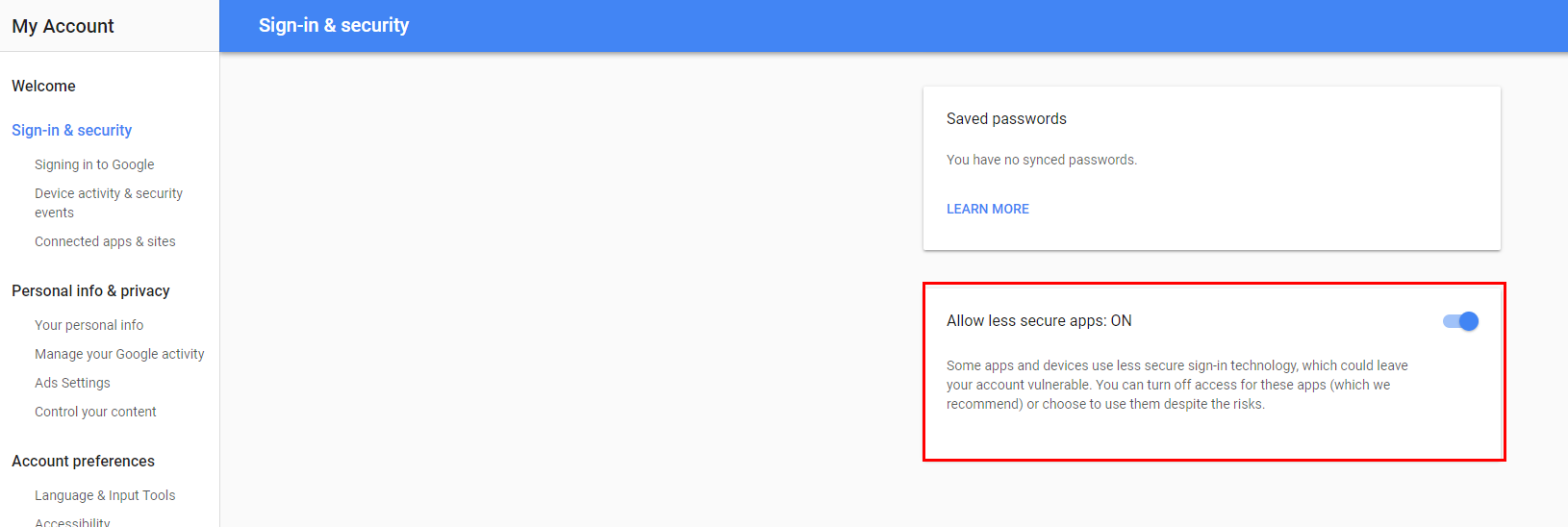Open Manage your Google activity
Screen dimensions: 1568x527
tap(119, 354)
